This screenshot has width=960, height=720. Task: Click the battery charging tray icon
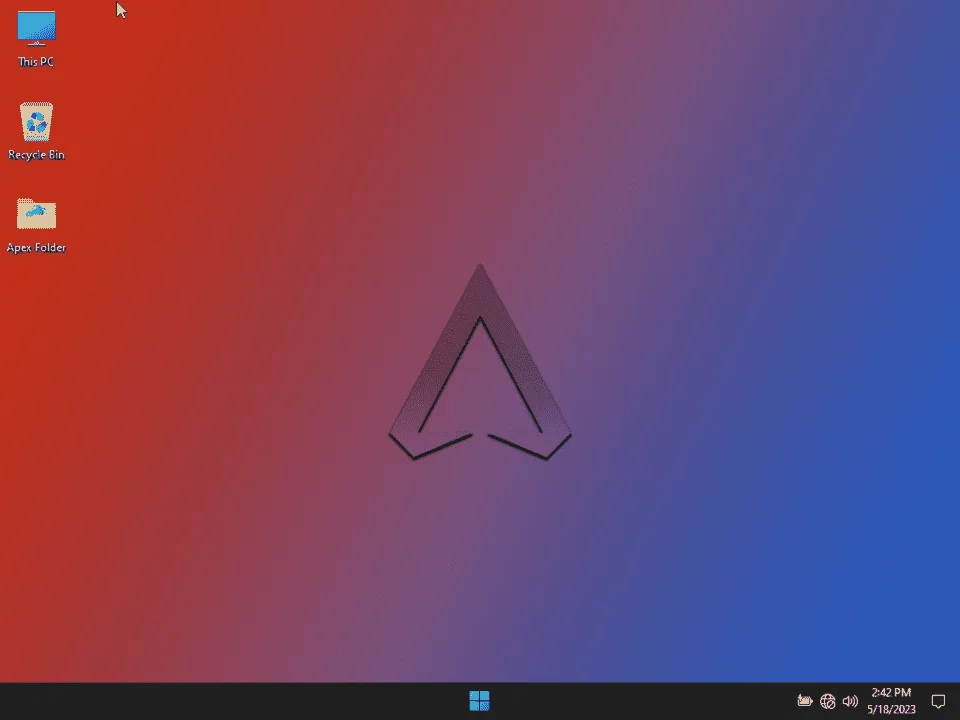click(x=804, y=700)
